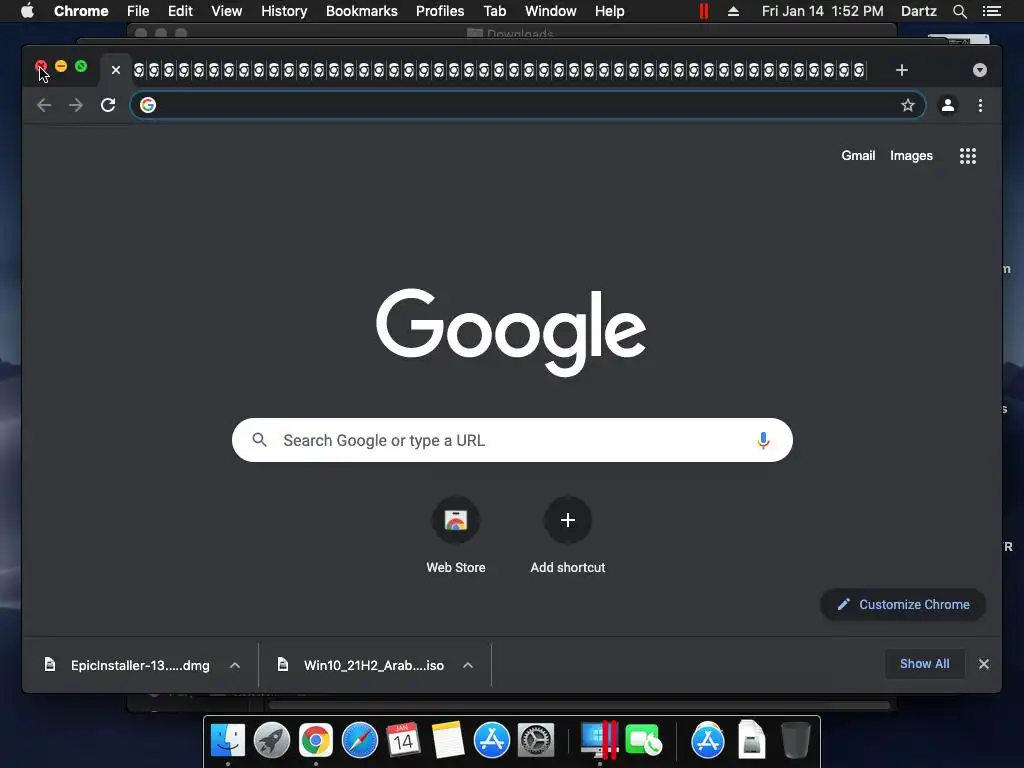Close the downloads bar
1024x768 pixels.
coord(984,664)
